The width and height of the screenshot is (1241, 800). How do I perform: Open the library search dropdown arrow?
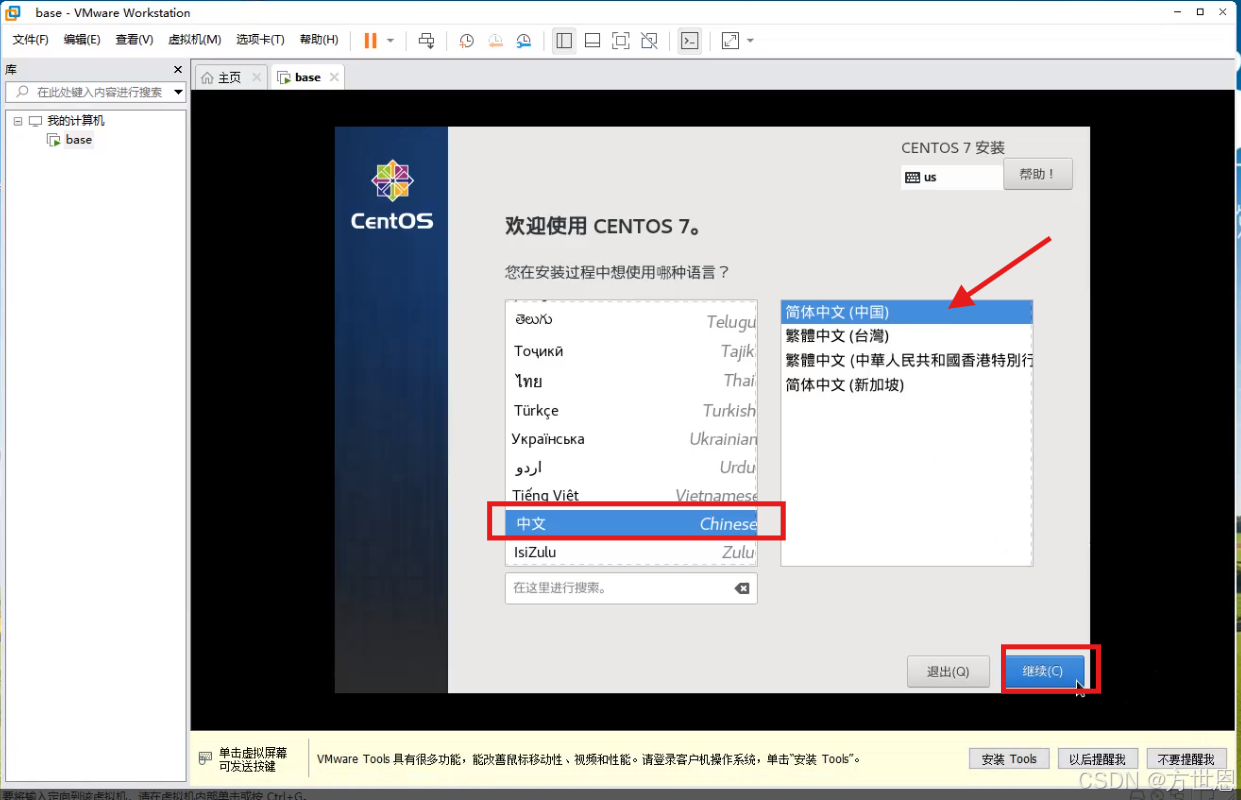[x=178, y=92]
